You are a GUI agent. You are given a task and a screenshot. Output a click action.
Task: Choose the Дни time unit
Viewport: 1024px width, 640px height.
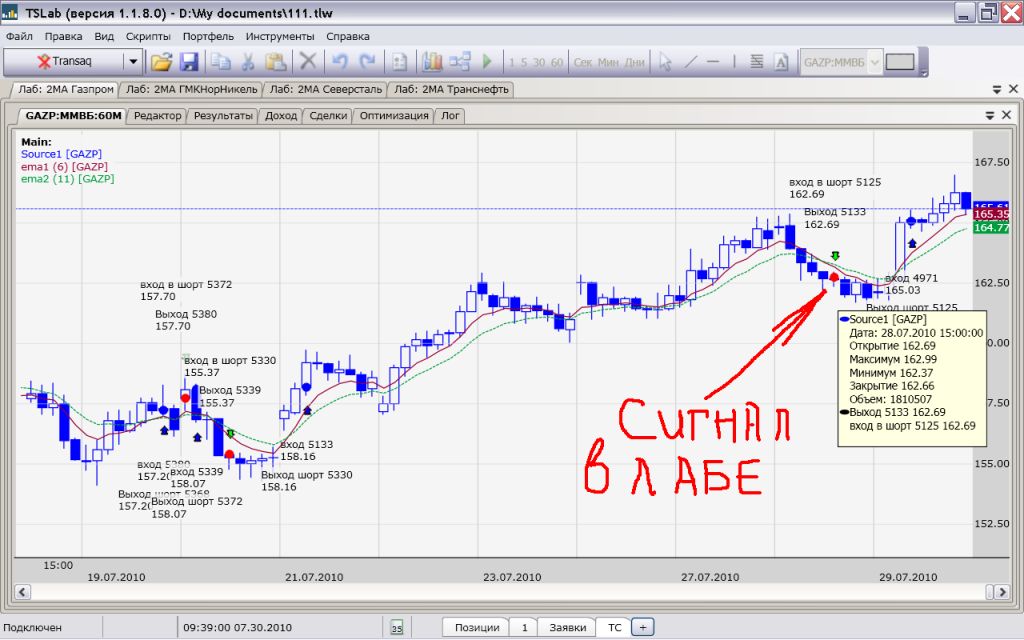[x=634, y=63]
